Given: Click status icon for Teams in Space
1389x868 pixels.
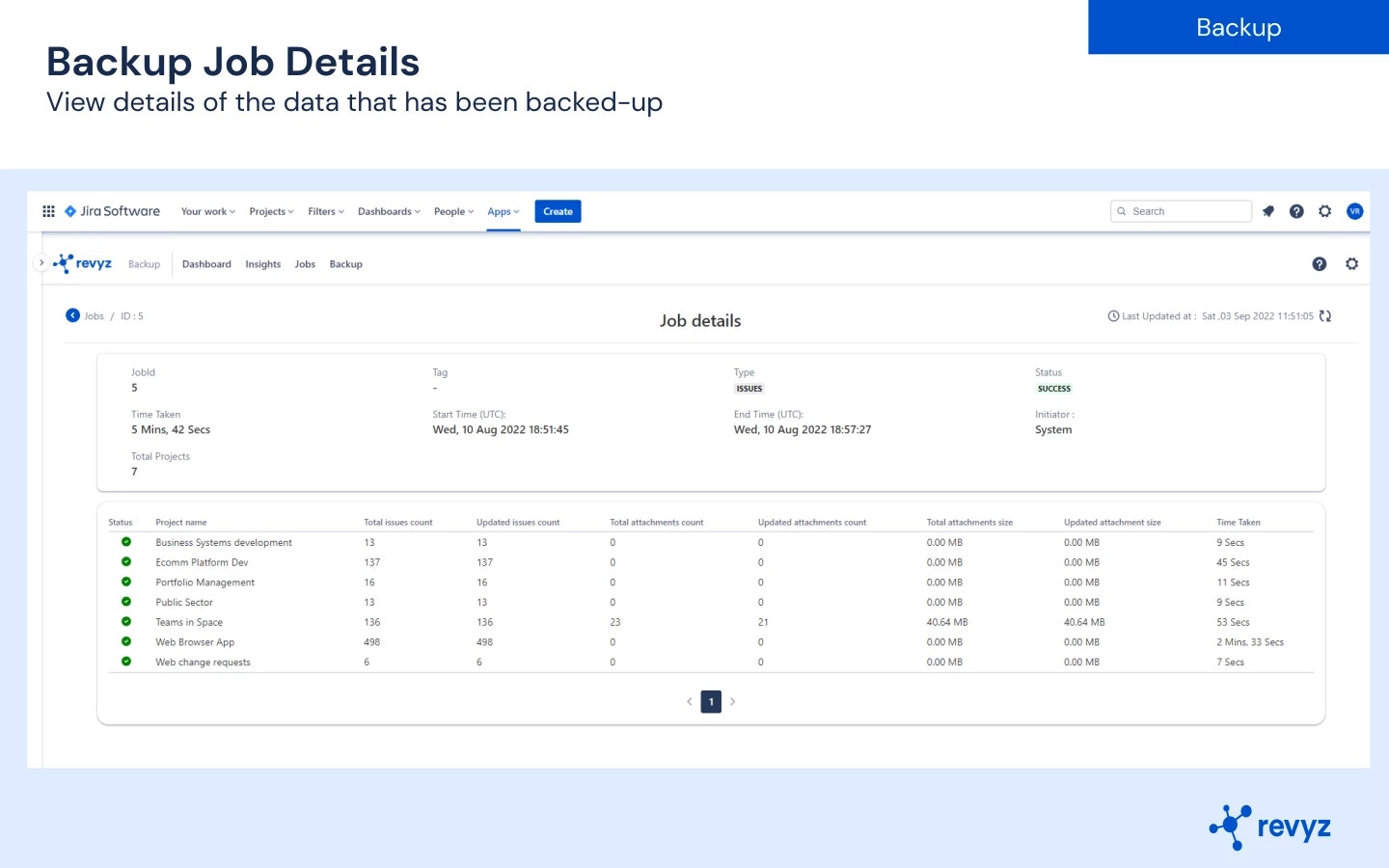Looking at the screenshot, I should [126, 621].
